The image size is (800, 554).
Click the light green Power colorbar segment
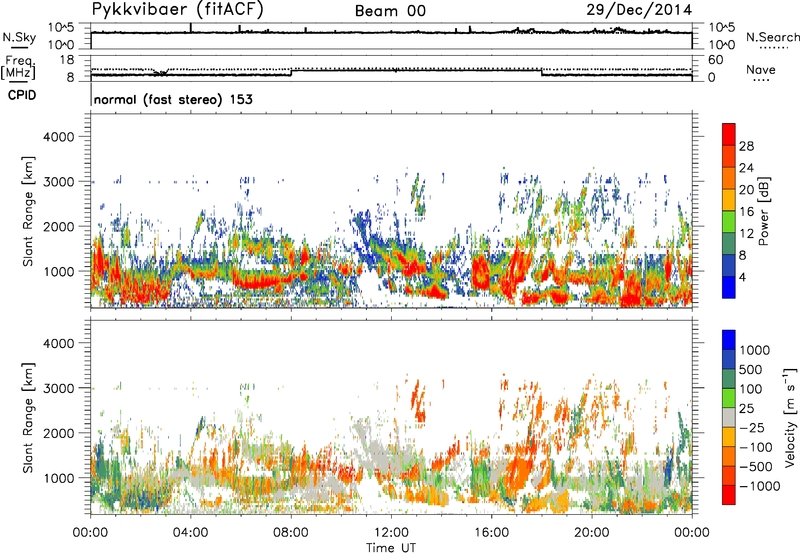coord(729,221)
